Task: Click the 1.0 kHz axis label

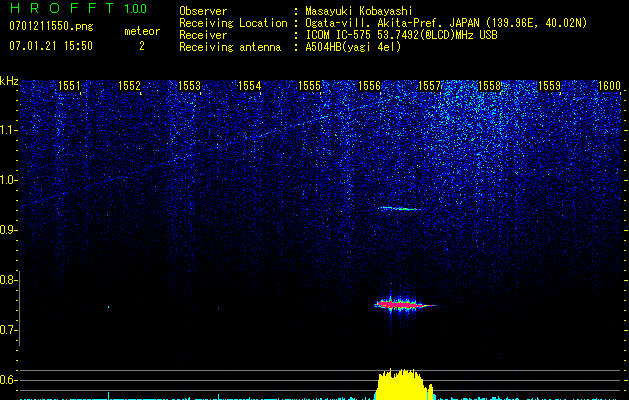Action: click(8, 180)
